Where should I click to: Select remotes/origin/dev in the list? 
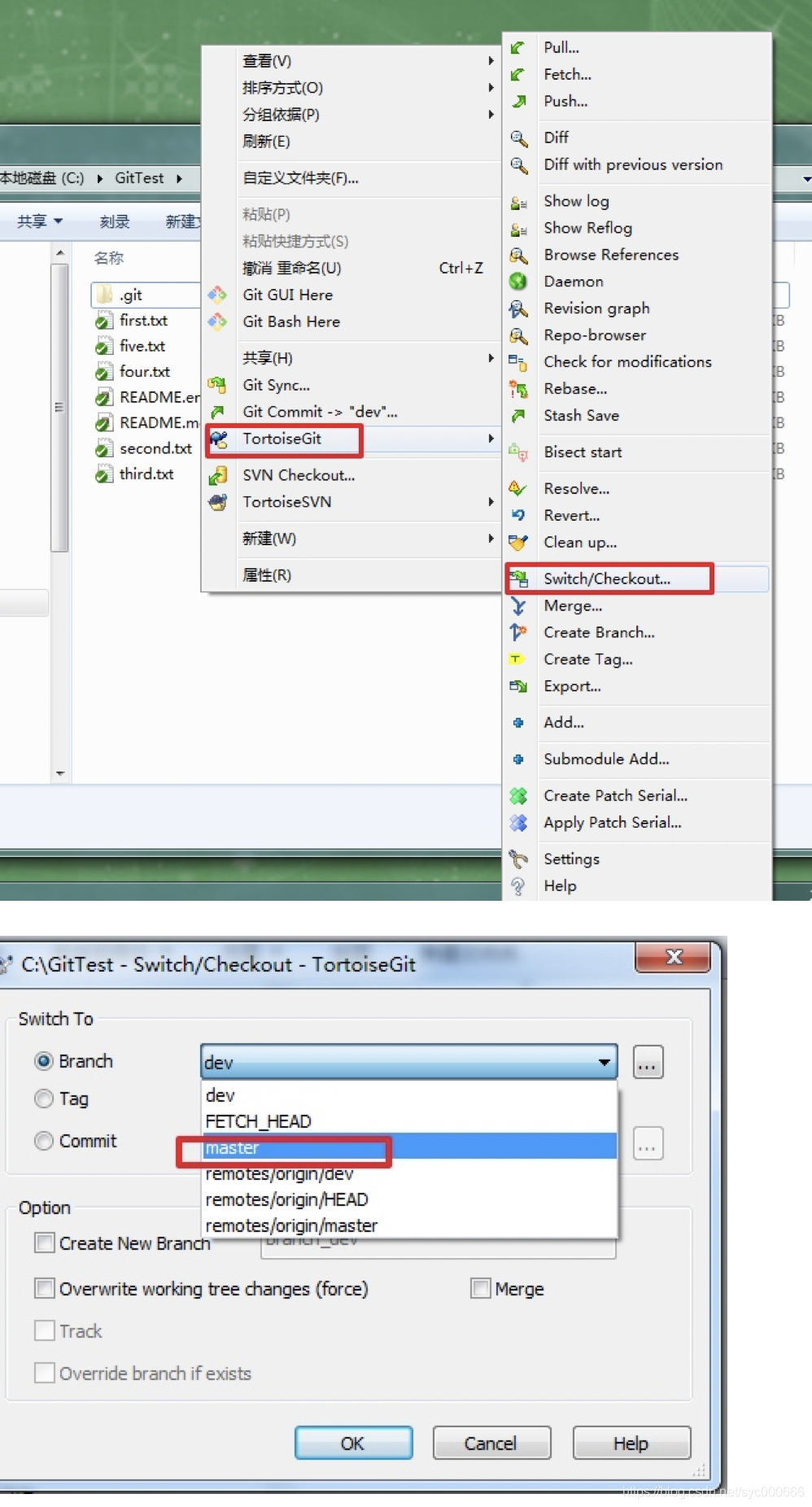pos(409,1173)
